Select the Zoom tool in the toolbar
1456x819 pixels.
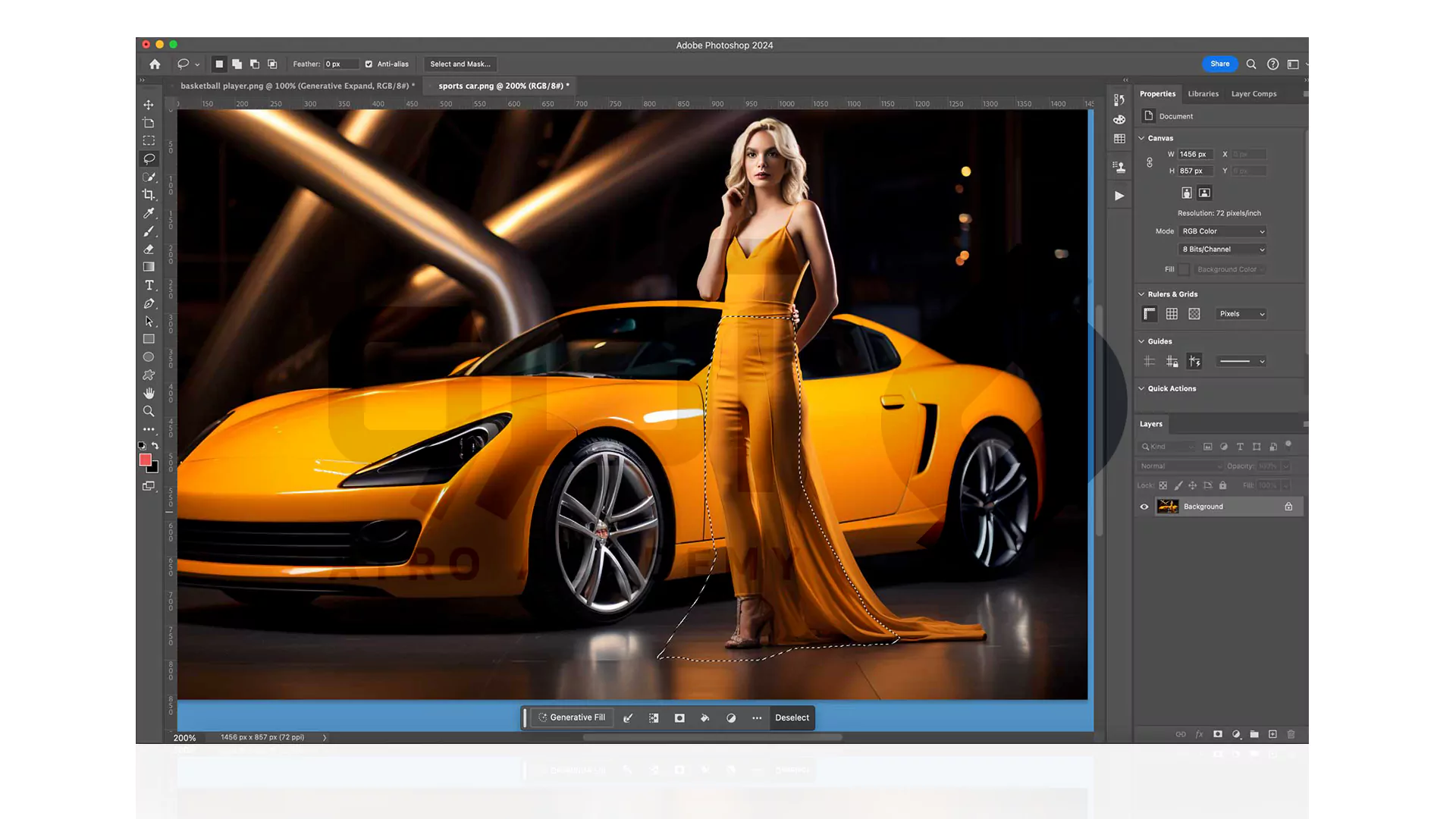[149, 411]
